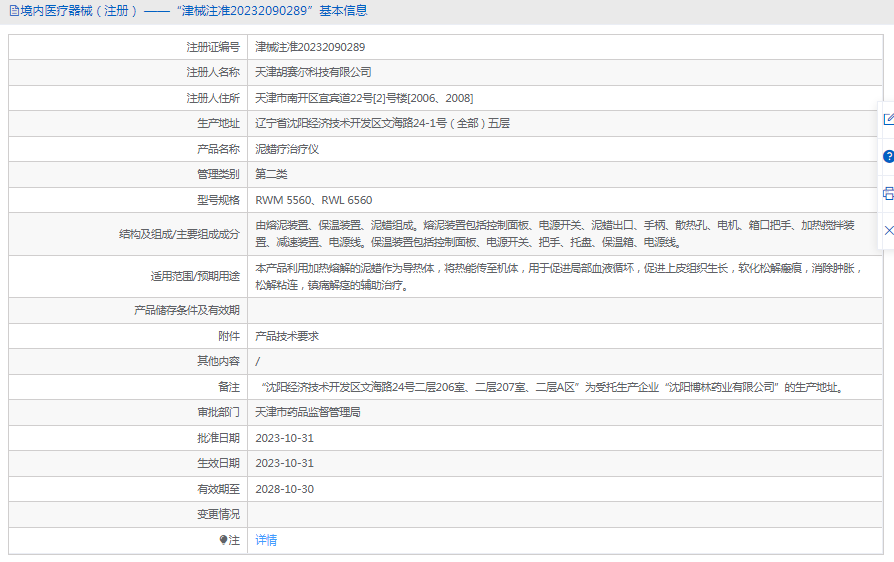Click the 有效期至 label
This screenshot has height=562, width=894.
coord(218,489)
